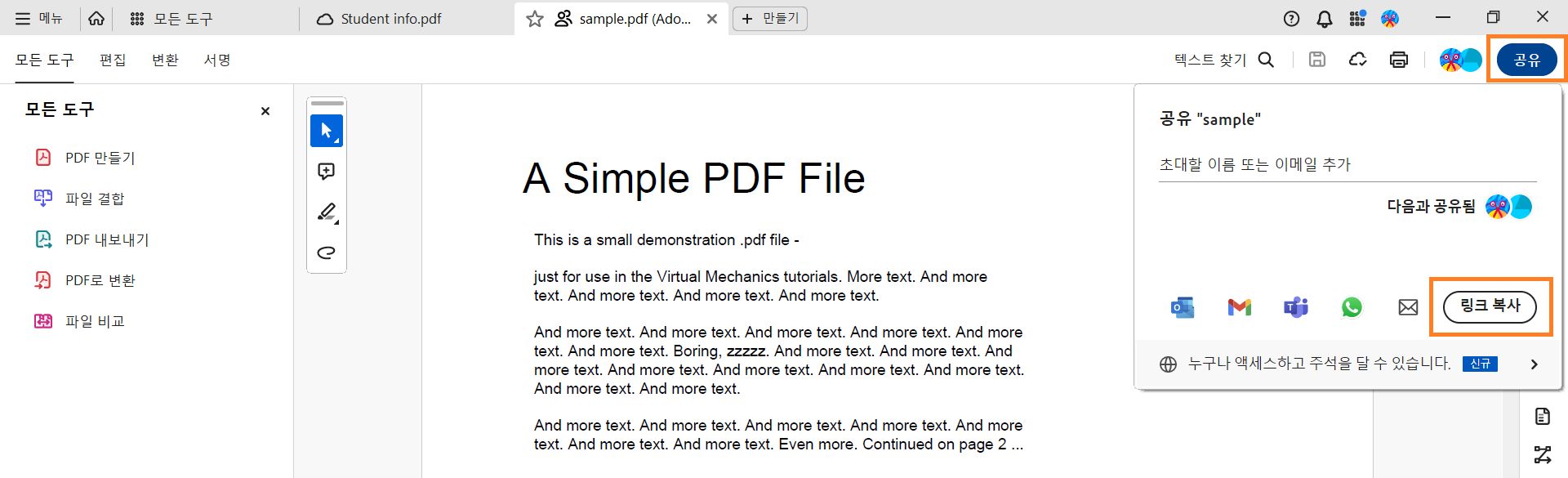This screenshot has height=478, width=1568.
Task: Select the freehand draw loop tool
Action: [x=327, y=252]
